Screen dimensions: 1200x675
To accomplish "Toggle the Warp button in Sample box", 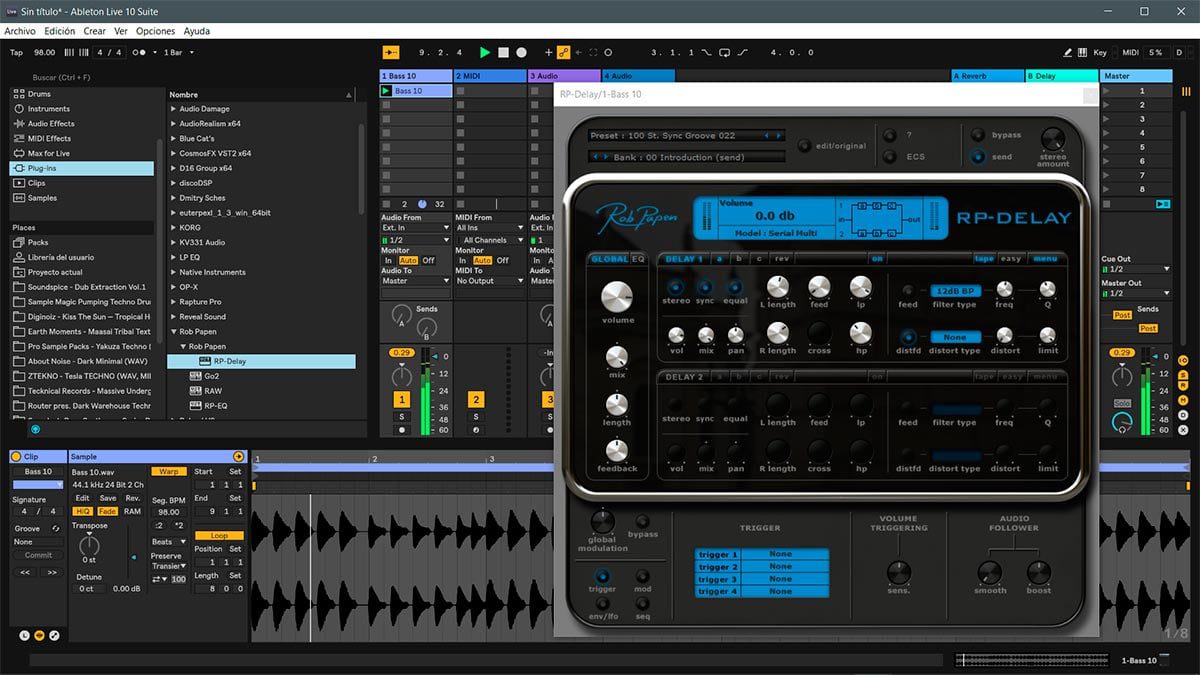I will [168, 471].
